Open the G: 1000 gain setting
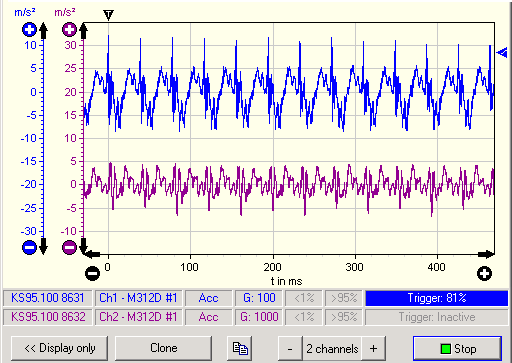Screen dimensions: 512x363 pos(259,317)
